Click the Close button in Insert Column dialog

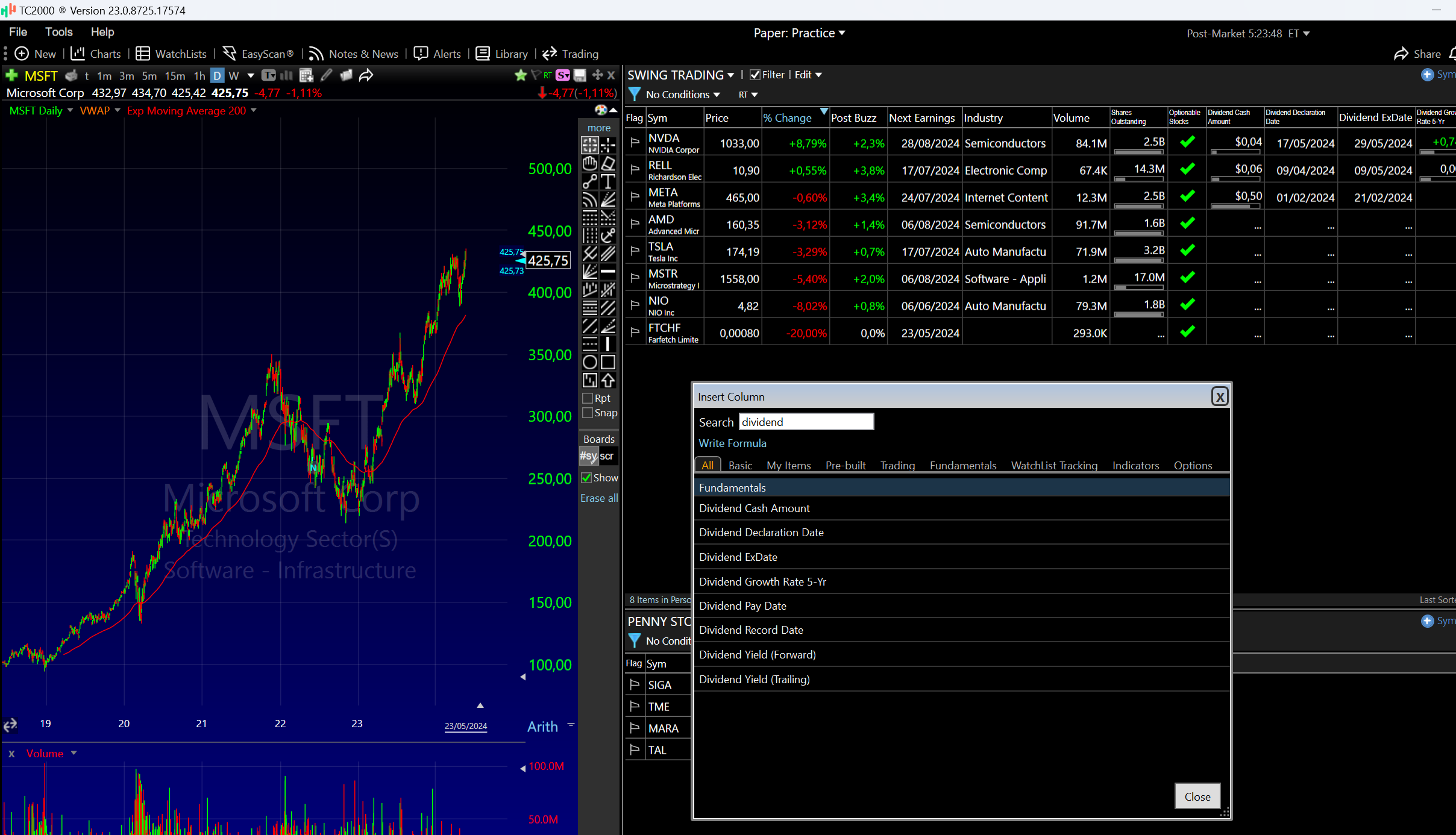coord(1197,796)
